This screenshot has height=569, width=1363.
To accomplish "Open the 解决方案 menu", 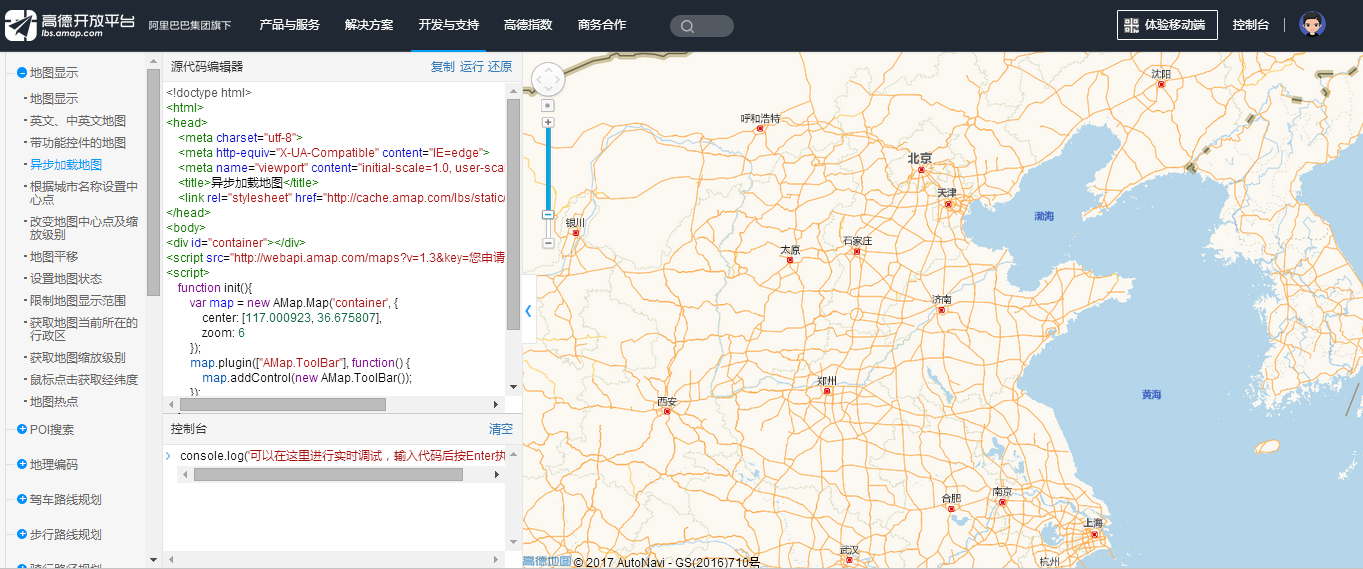I will pyautogui.click(x=369, y=25).
